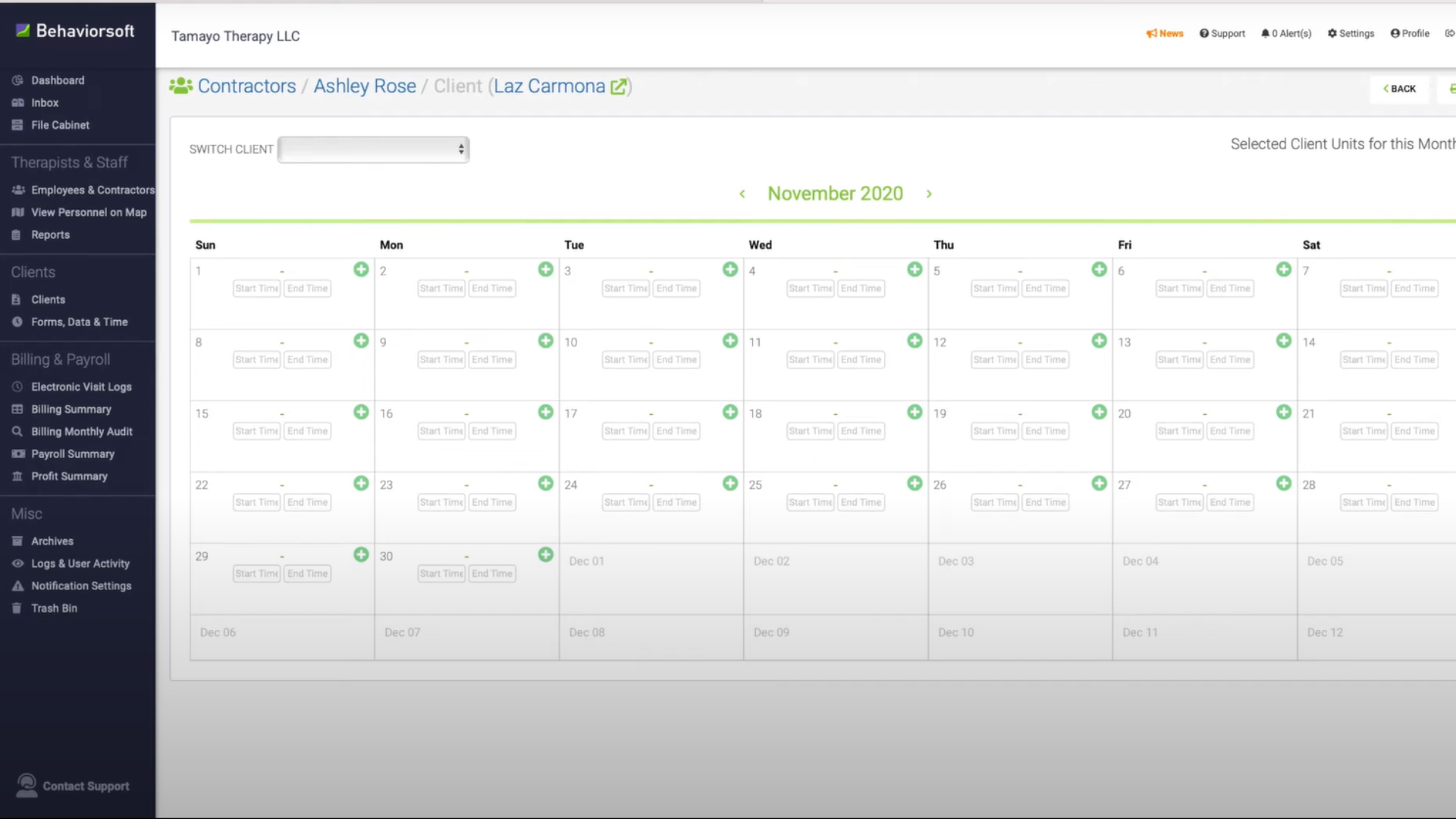
Task: Select Ashley Rose in breadcrumb
Action: pos(365,86)
